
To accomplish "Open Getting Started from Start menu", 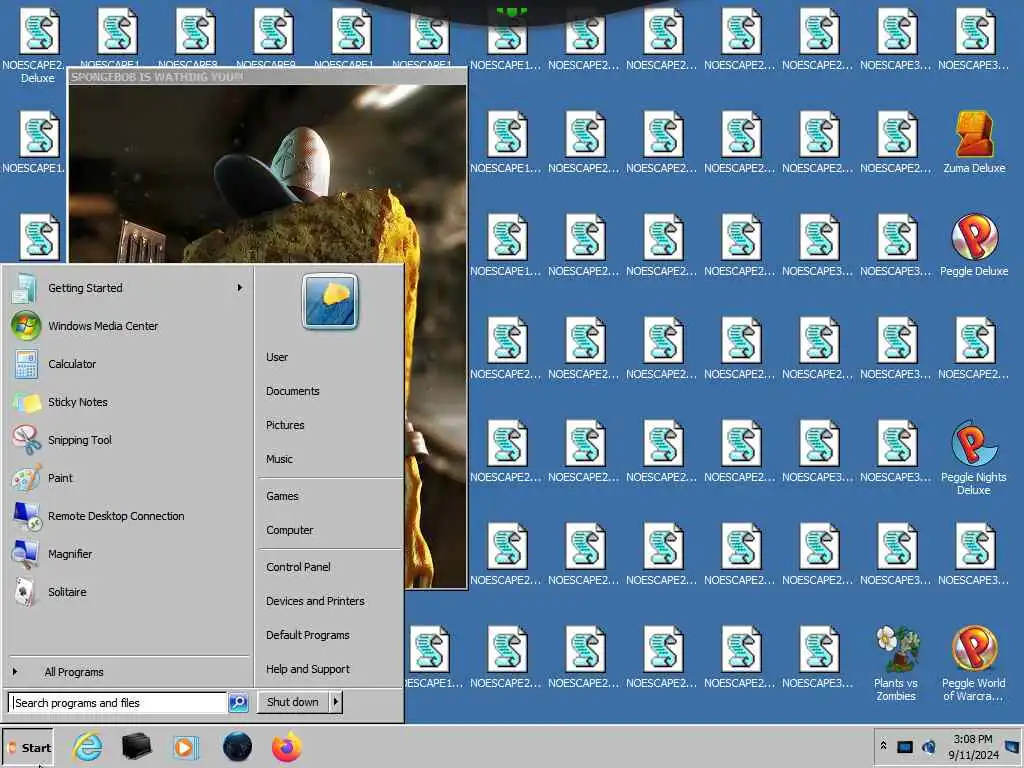I will (128, 288).
